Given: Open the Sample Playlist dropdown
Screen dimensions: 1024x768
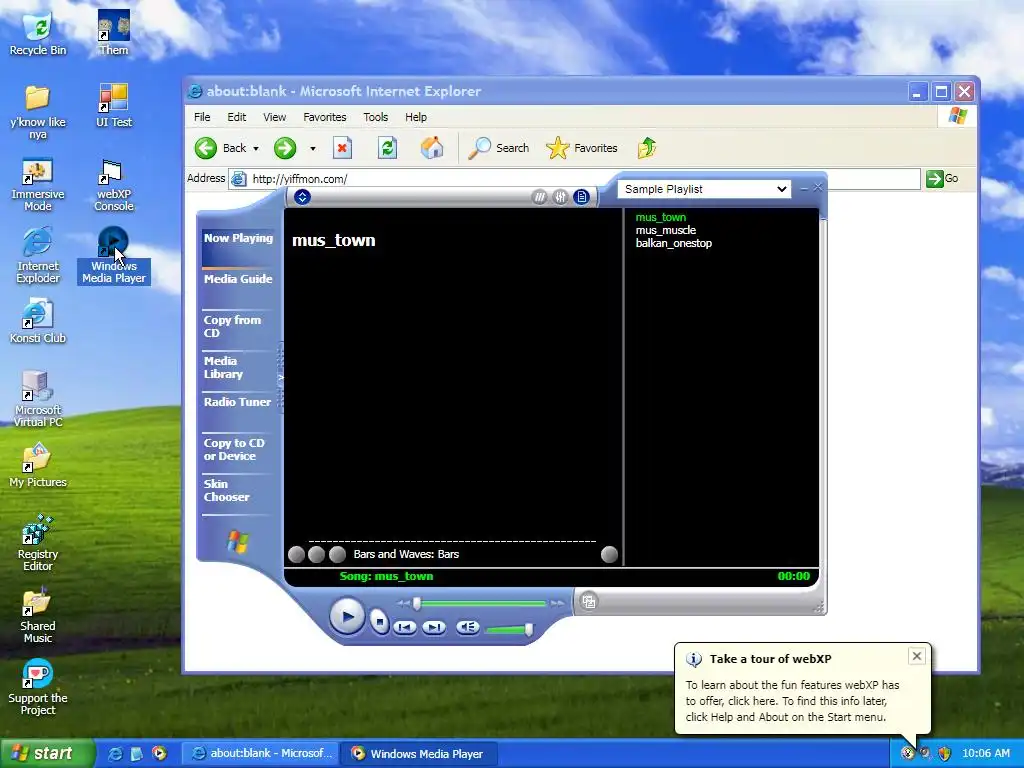Looking at the screenshot, I should 704,189.
